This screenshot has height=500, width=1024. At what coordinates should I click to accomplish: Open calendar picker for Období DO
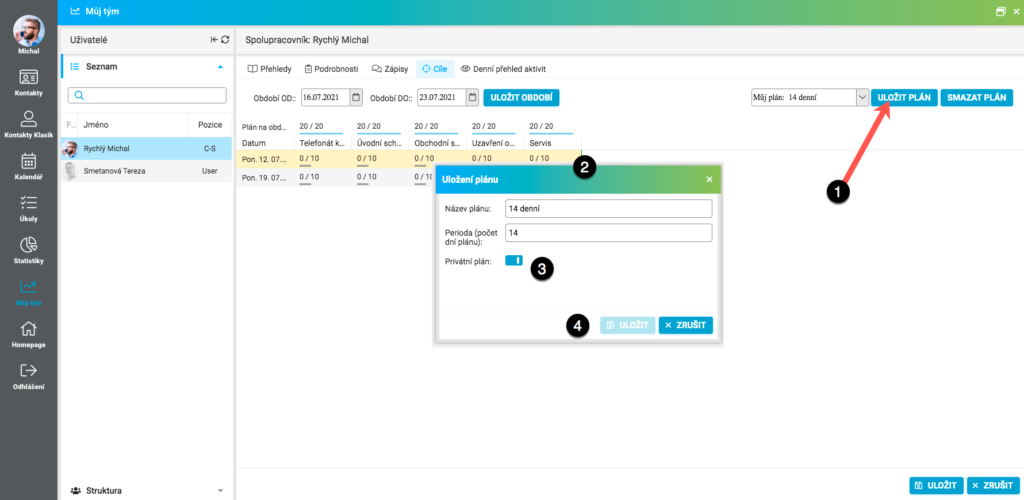click(472, 98)
